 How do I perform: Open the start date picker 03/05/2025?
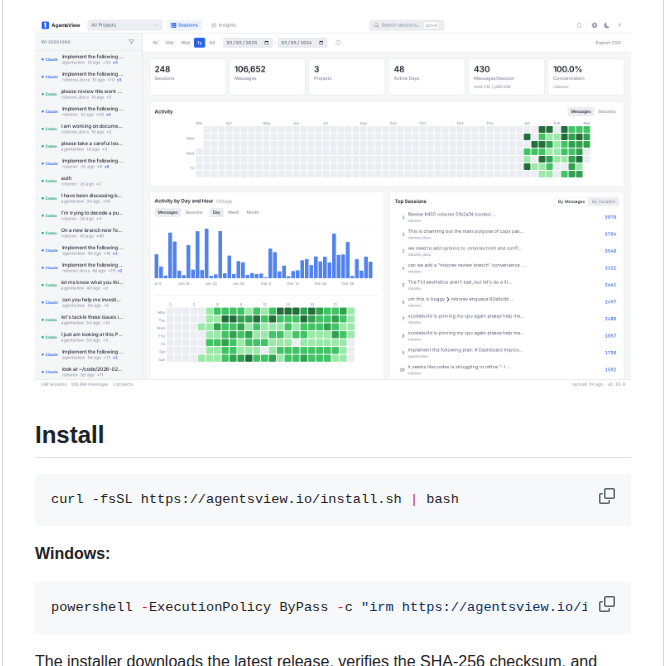point(240,42)
